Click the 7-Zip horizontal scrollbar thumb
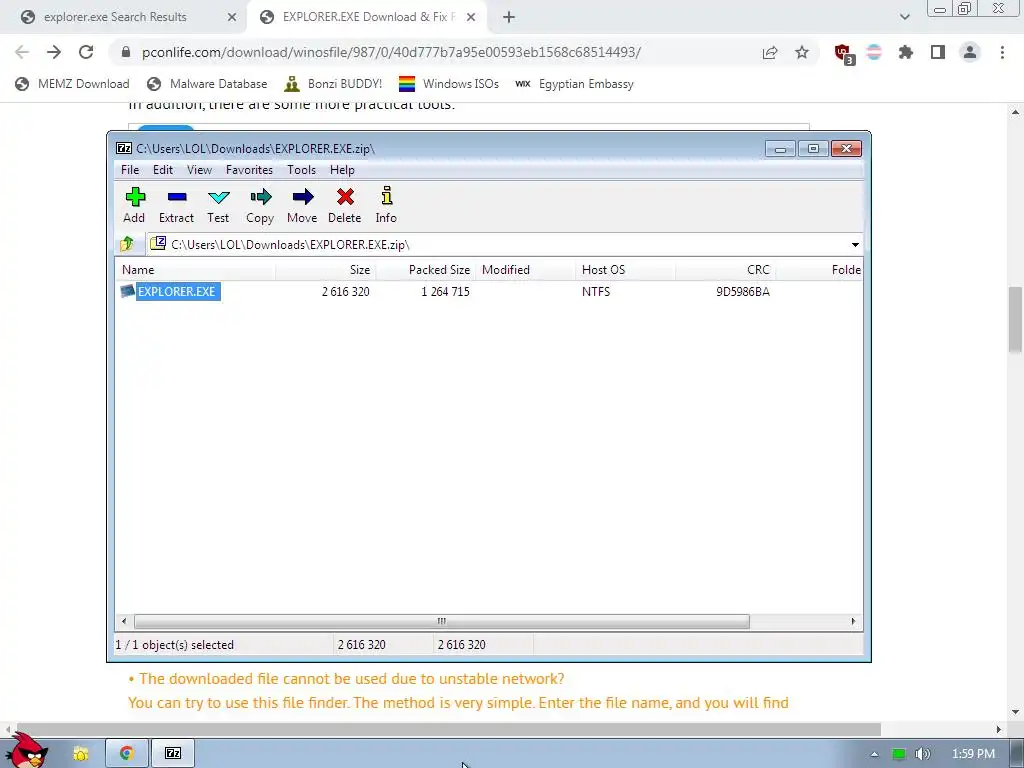The height and width of the screenshot is (768, 1024). coord(441,621)
